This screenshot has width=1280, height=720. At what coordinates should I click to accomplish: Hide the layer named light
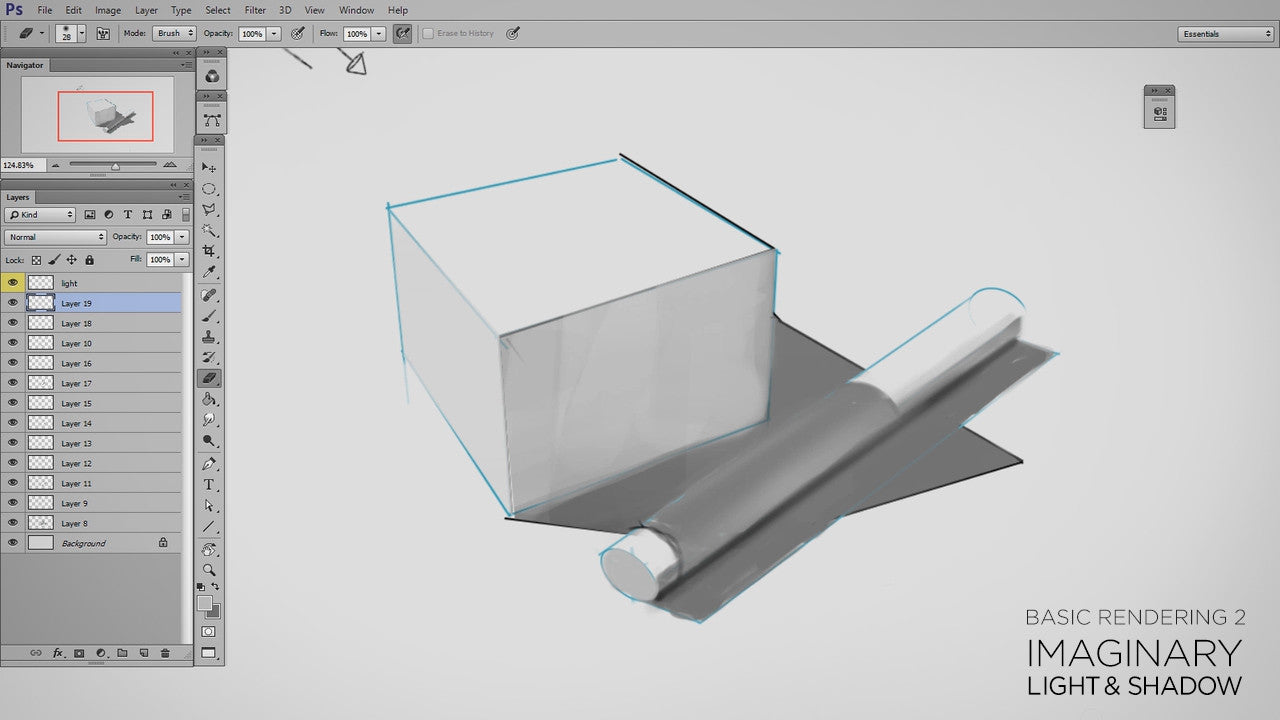[x=13, y=283]
